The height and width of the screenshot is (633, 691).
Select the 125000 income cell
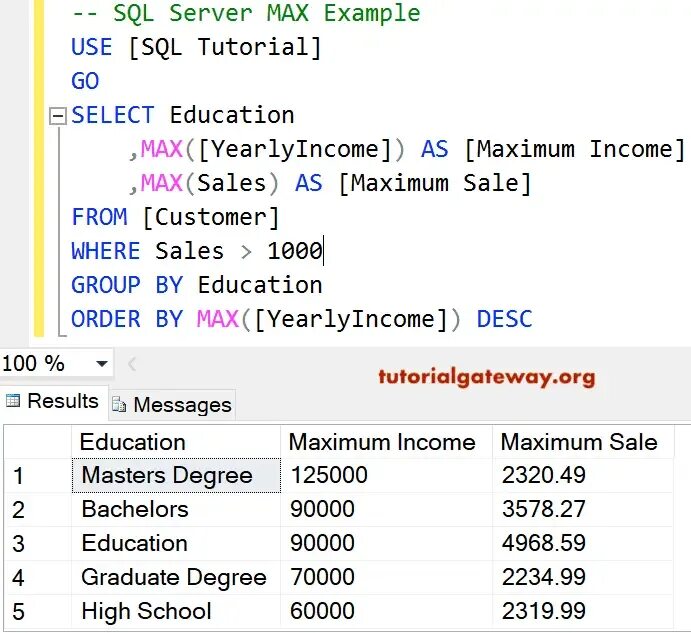pos(386,476)
